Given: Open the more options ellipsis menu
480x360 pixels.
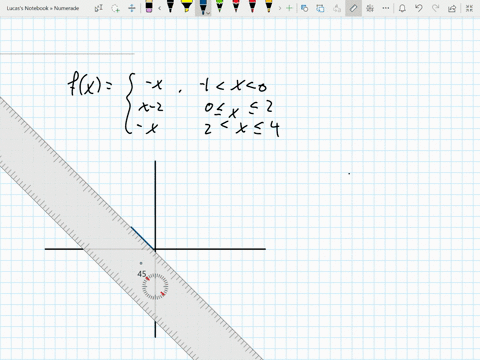Looking at the screenshot, I should pyautogui.click(x=386, y=8).
